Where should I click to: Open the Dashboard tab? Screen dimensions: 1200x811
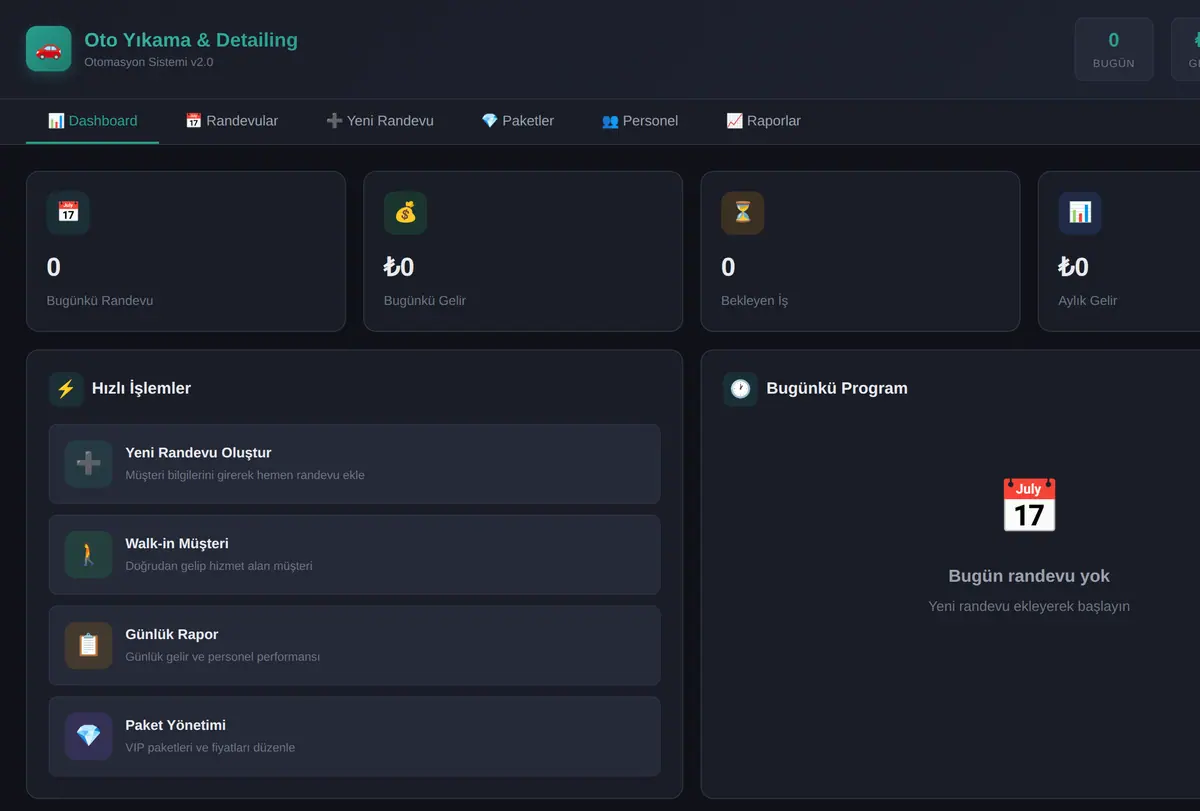(92, 121)
